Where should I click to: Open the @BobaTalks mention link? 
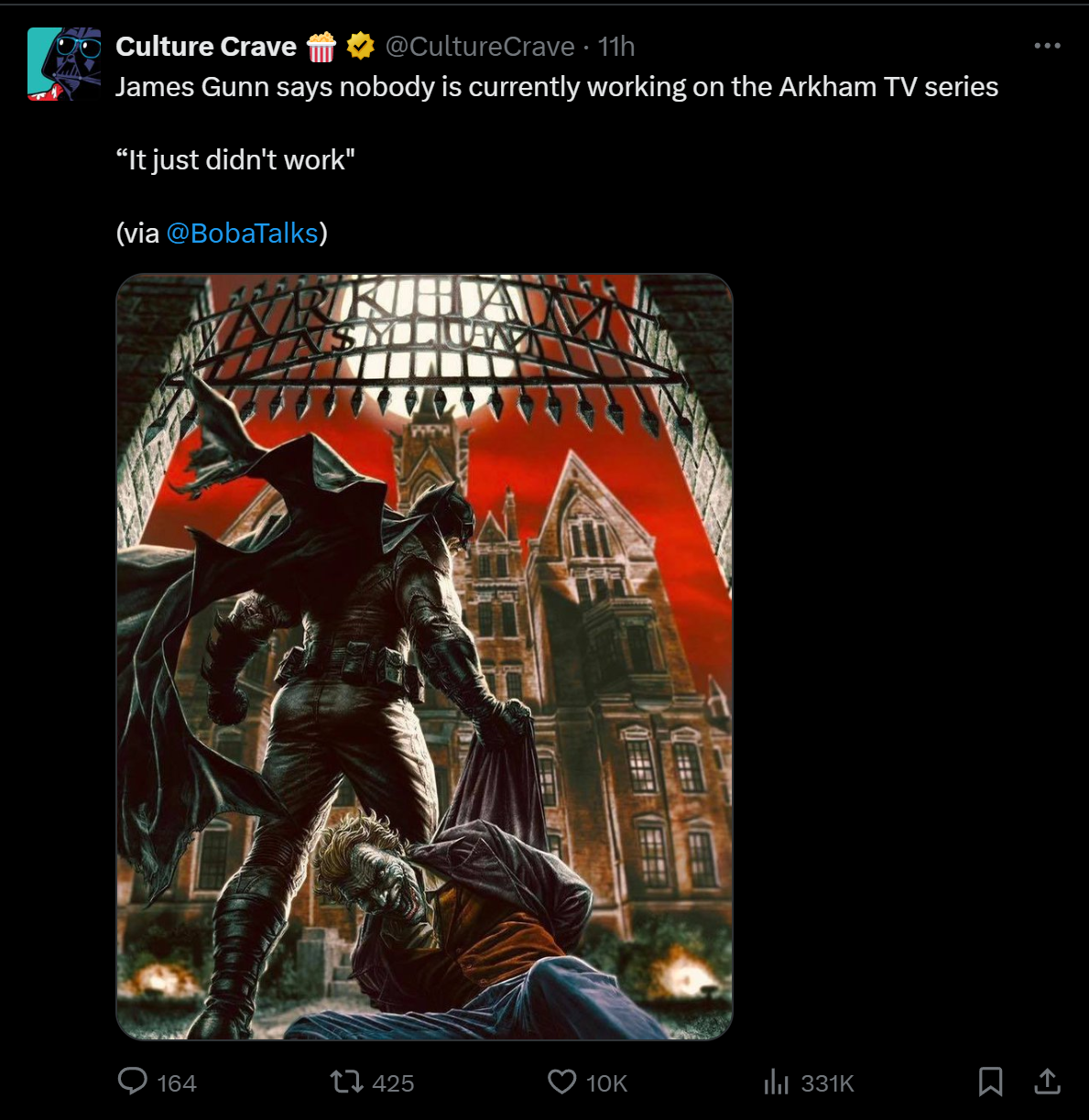[x=242, y=234]
